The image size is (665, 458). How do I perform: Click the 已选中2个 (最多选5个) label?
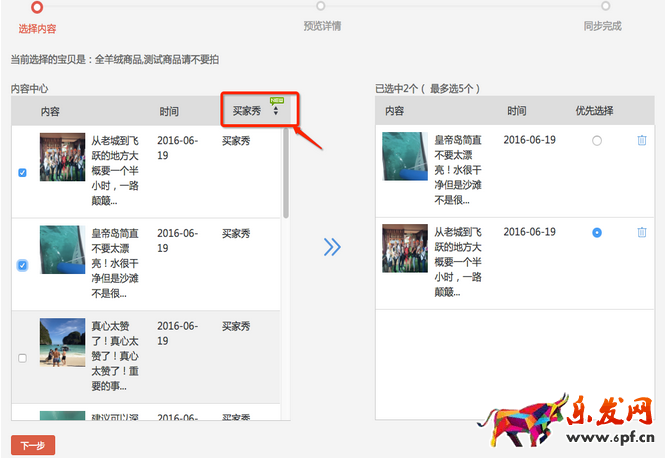[428, 89]
